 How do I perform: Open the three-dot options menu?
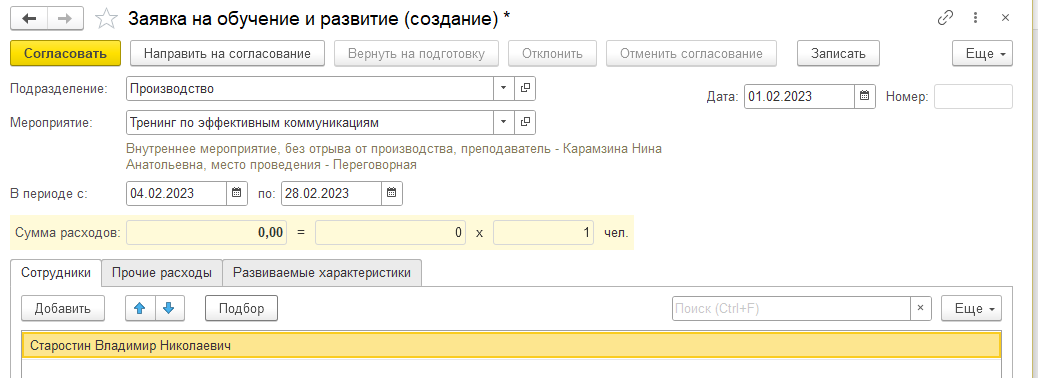click(x=975, y=18)
